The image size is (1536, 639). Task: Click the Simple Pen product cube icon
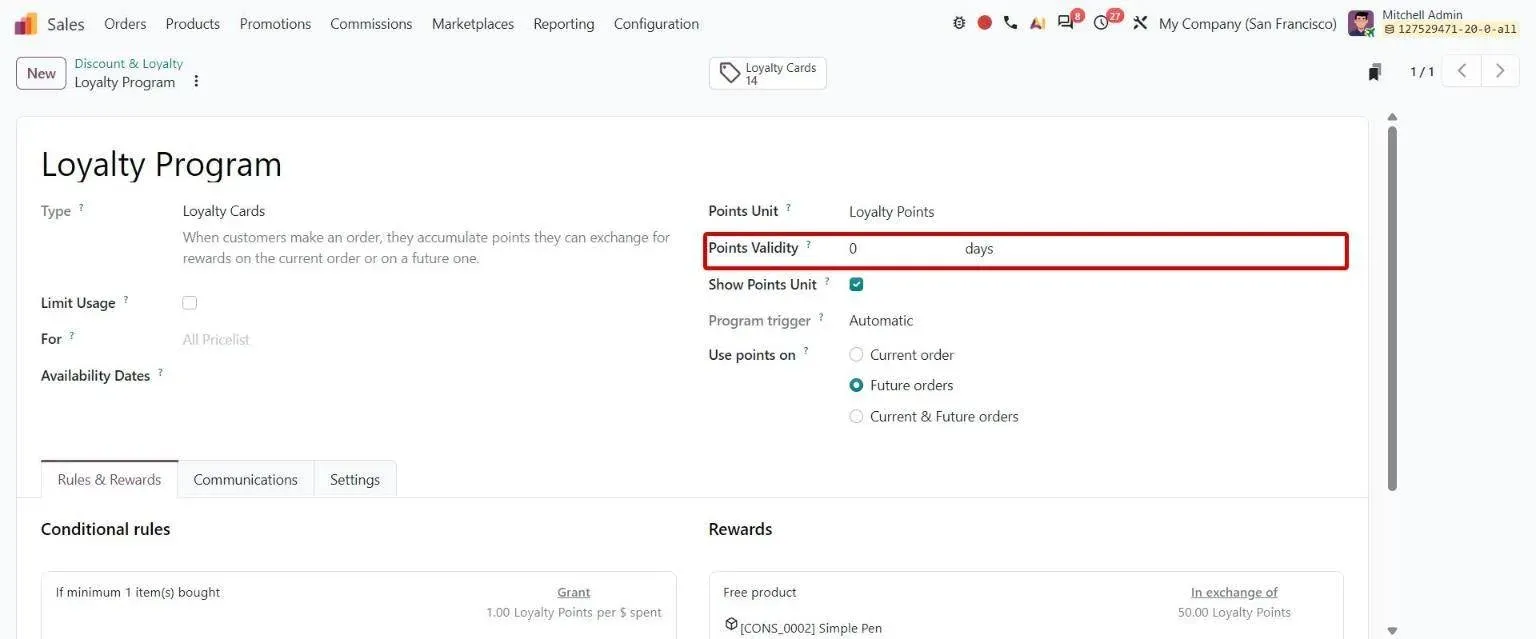731,625
